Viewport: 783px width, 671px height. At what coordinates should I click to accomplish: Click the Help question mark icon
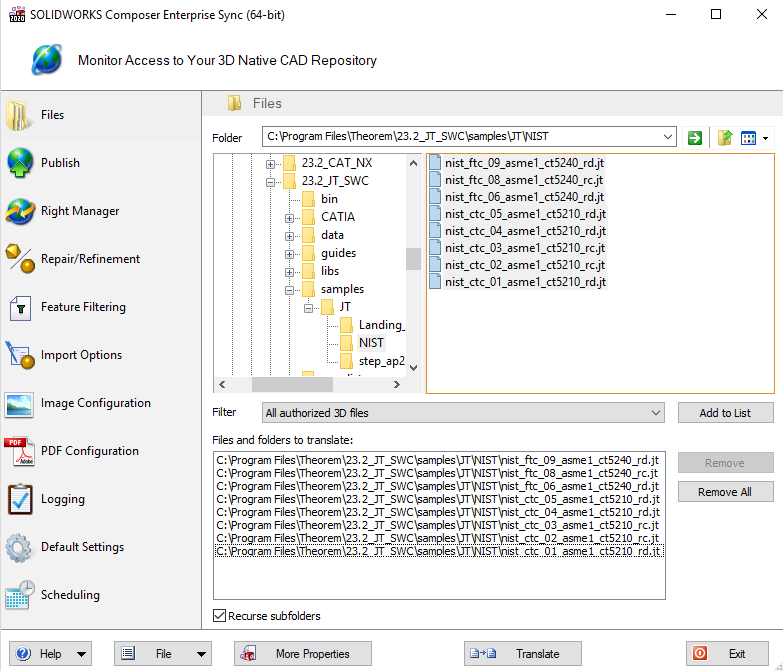tap(23, 654)
